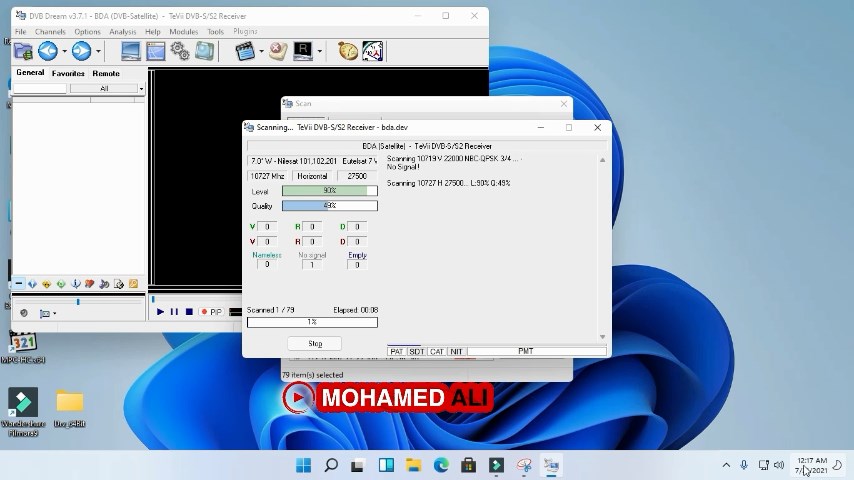Expand the back arrow history dropdown
Viewport: 854px width, 480px height.
[x=64, y=52]
